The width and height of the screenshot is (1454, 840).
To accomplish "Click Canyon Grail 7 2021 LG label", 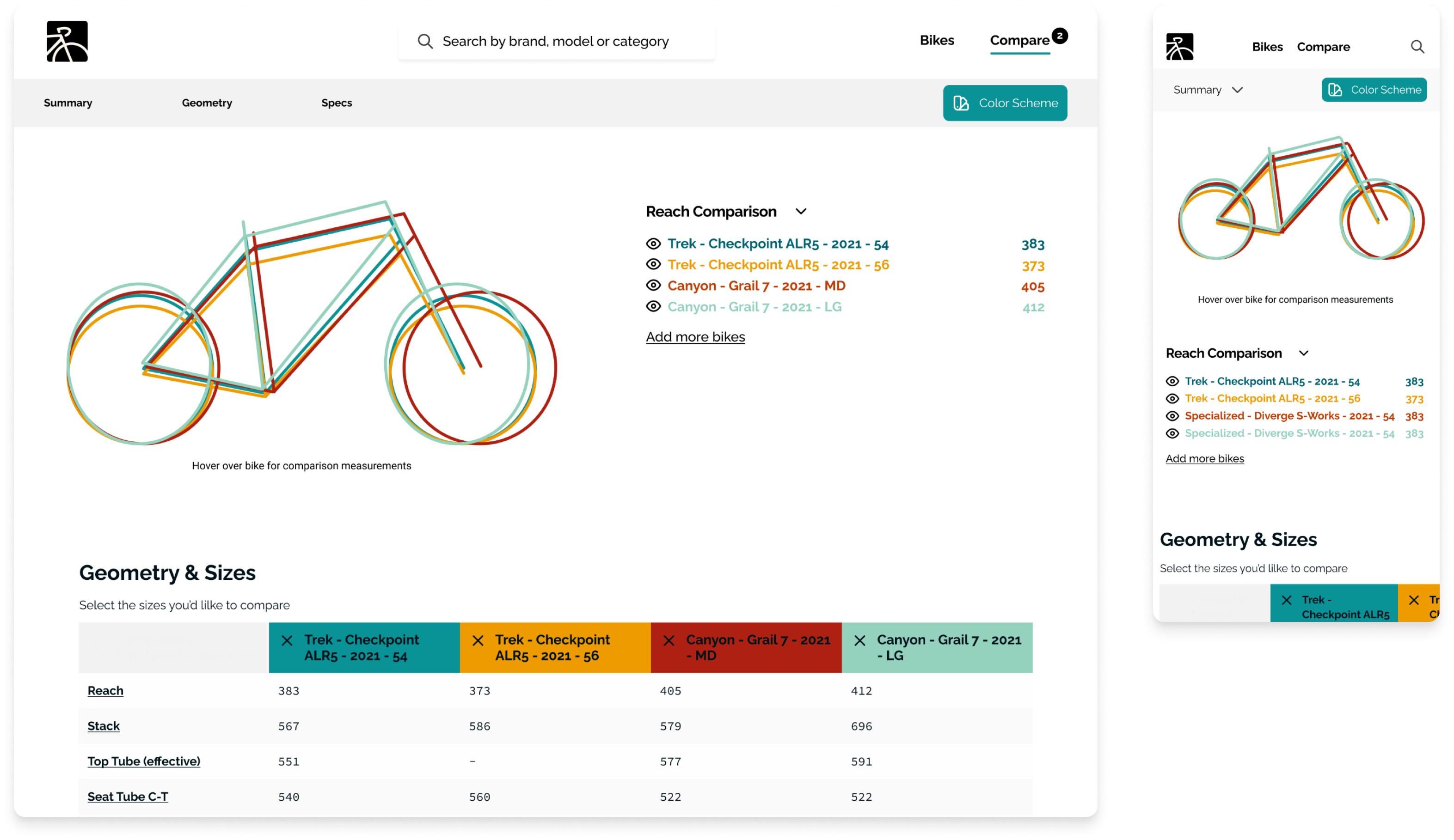I will click(x=755, y=307).
